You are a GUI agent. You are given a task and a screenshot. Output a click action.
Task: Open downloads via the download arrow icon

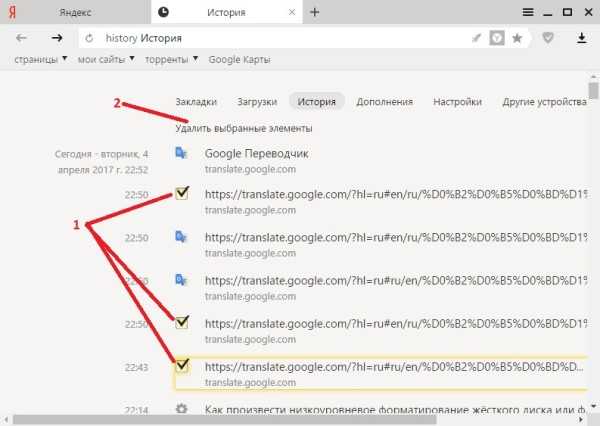click(582, 38)
